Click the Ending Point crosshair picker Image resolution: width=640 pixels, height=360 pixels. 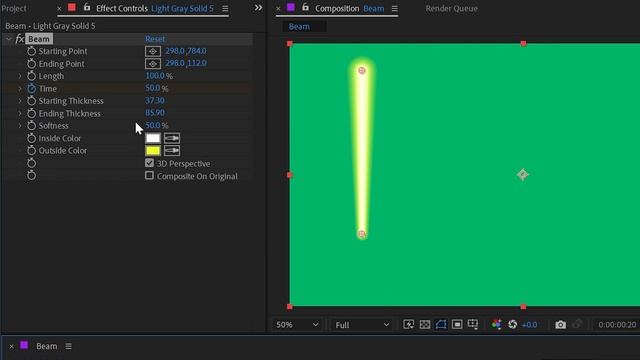click(153, 64)
